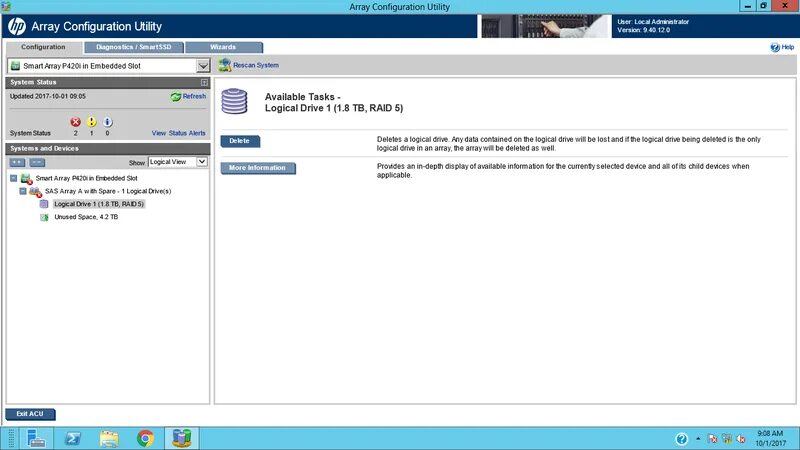
Task: Expand all tree nodes button
Action: tap(17, 162)
